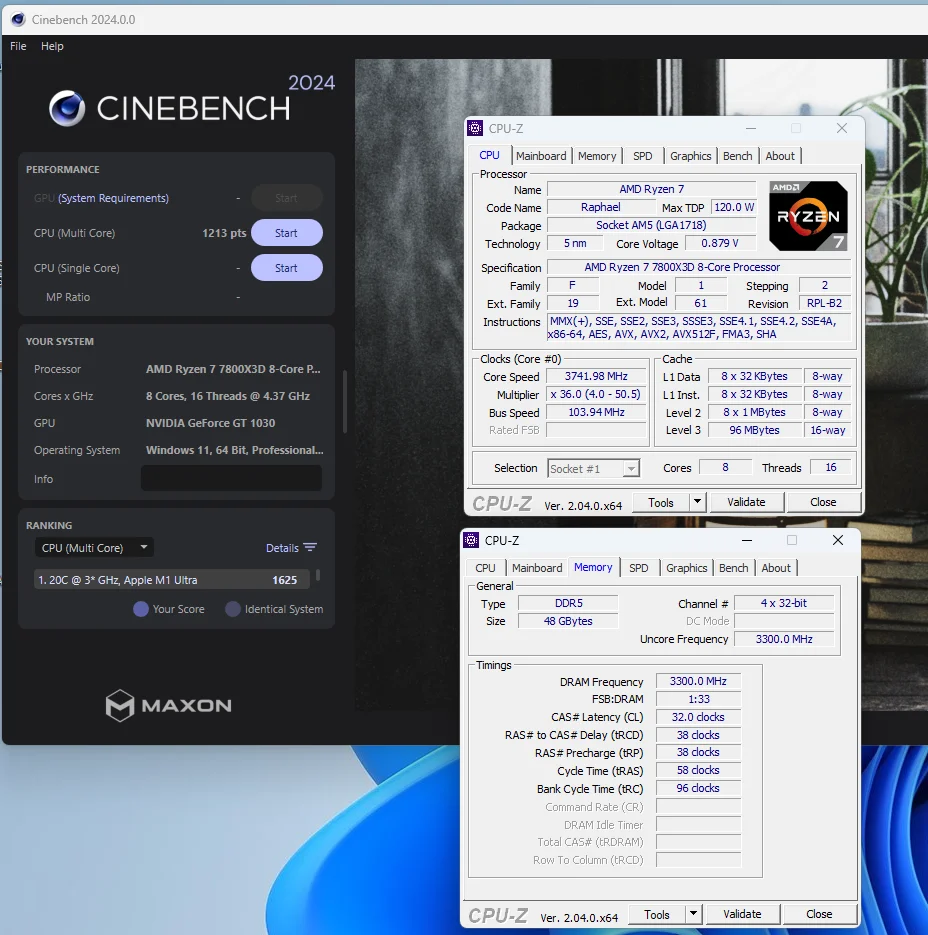
Task: Click the CAS# Latency 32.0 clocks value
Action: (x=698, y=717)
